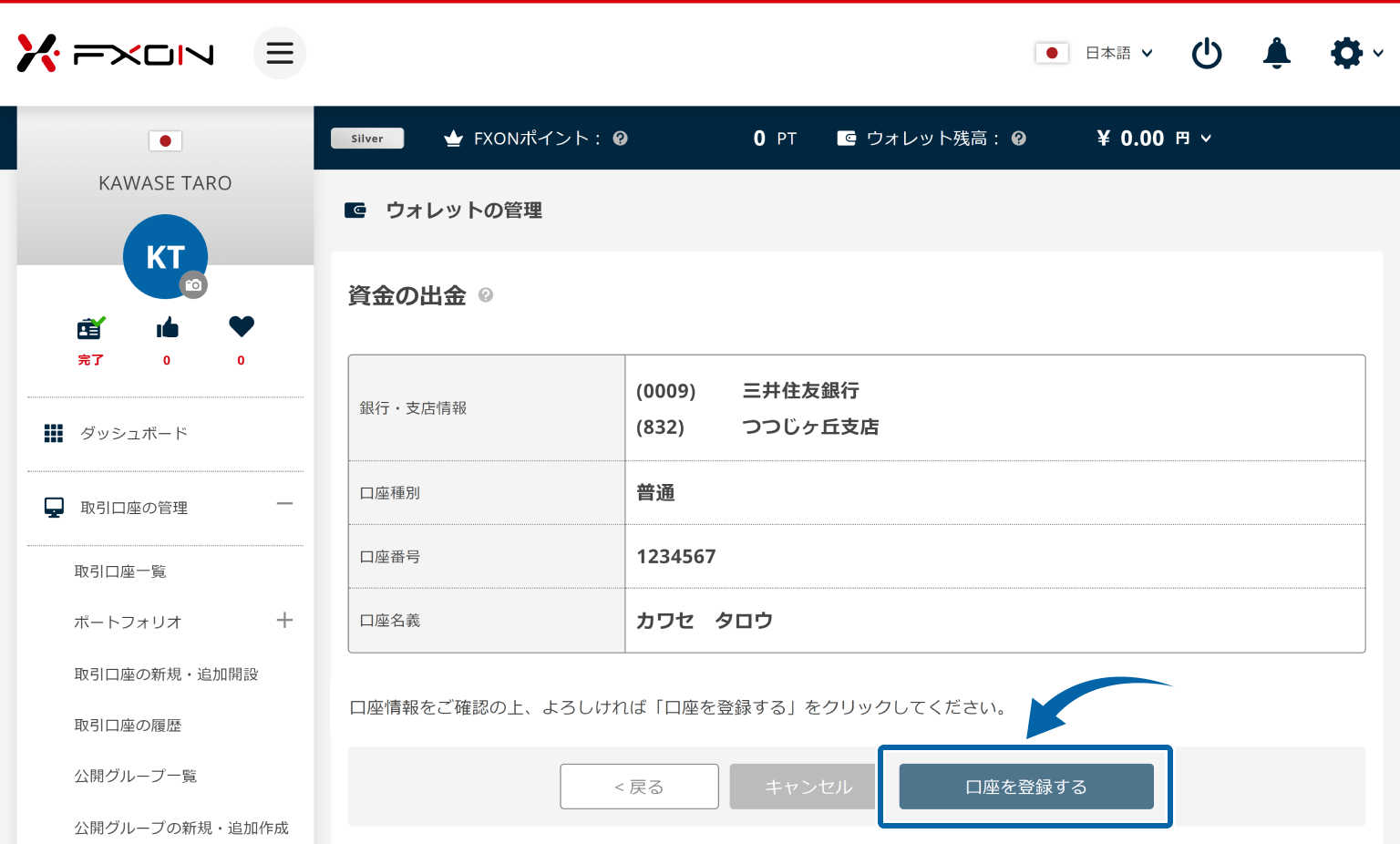Click the 普通 account type value
This screenshot has width=1400, height=844.
click(x=655, y=493)
